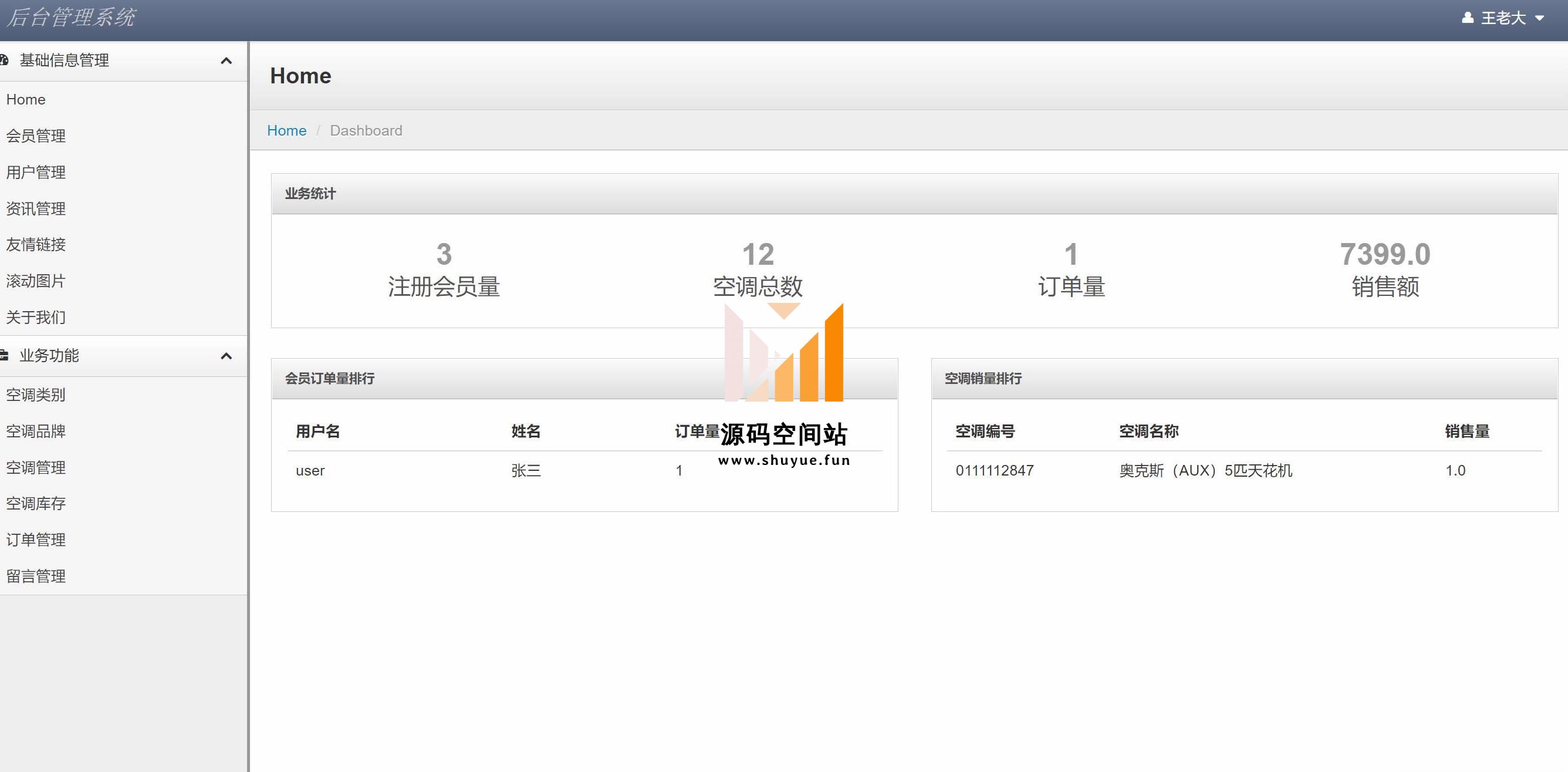
Task: Click the 空调名称 column header
Action: (1148, 431)
